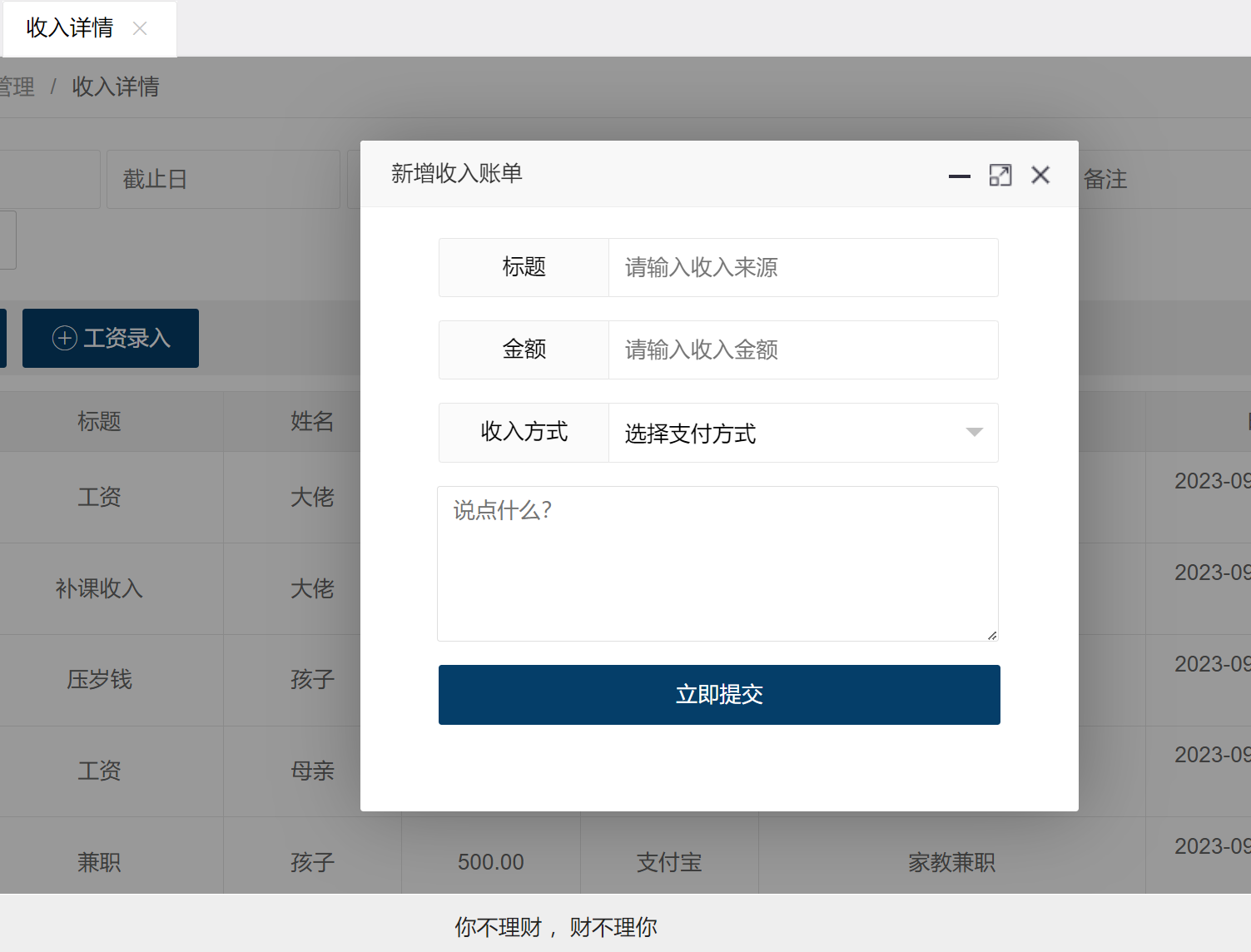Click the 截止日 date field
Screen dimensions: 1251x952
click(223, 179)
